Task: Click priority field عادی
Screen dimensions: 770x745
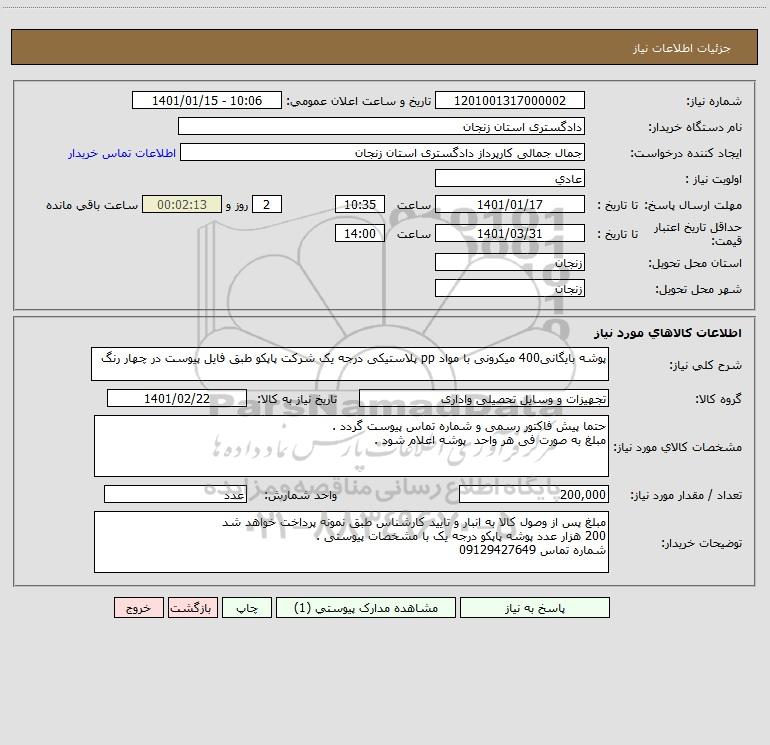Action: (510, 178)
